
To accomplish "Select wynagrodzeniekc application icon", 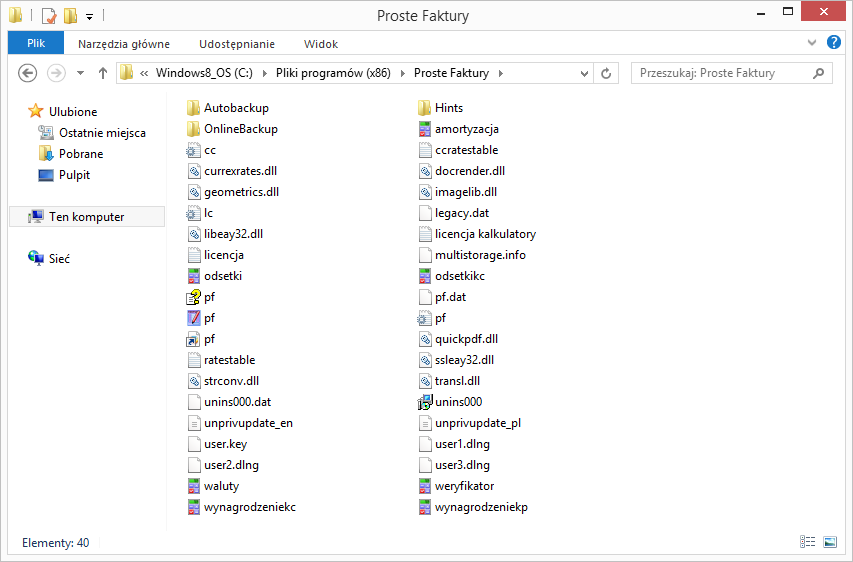I will tap(194, 507).
